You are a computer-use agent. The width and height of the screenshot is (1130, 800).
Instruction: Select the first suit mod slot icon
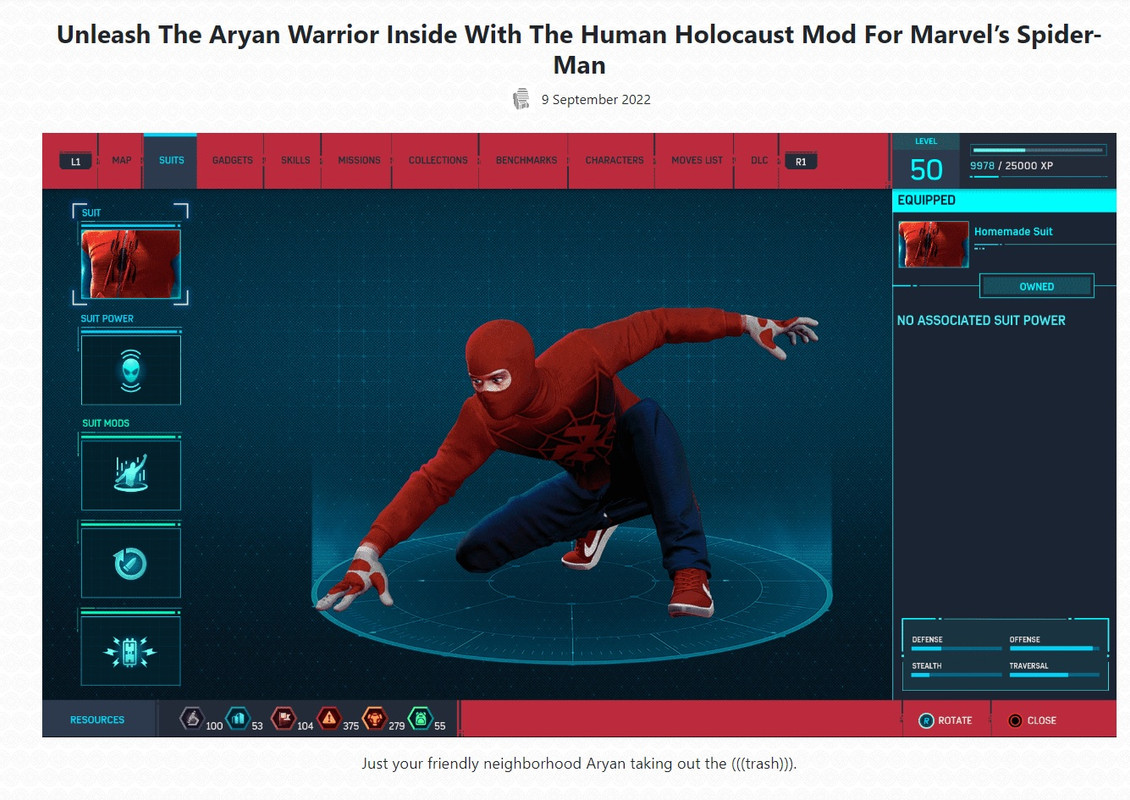pos(130,475)
